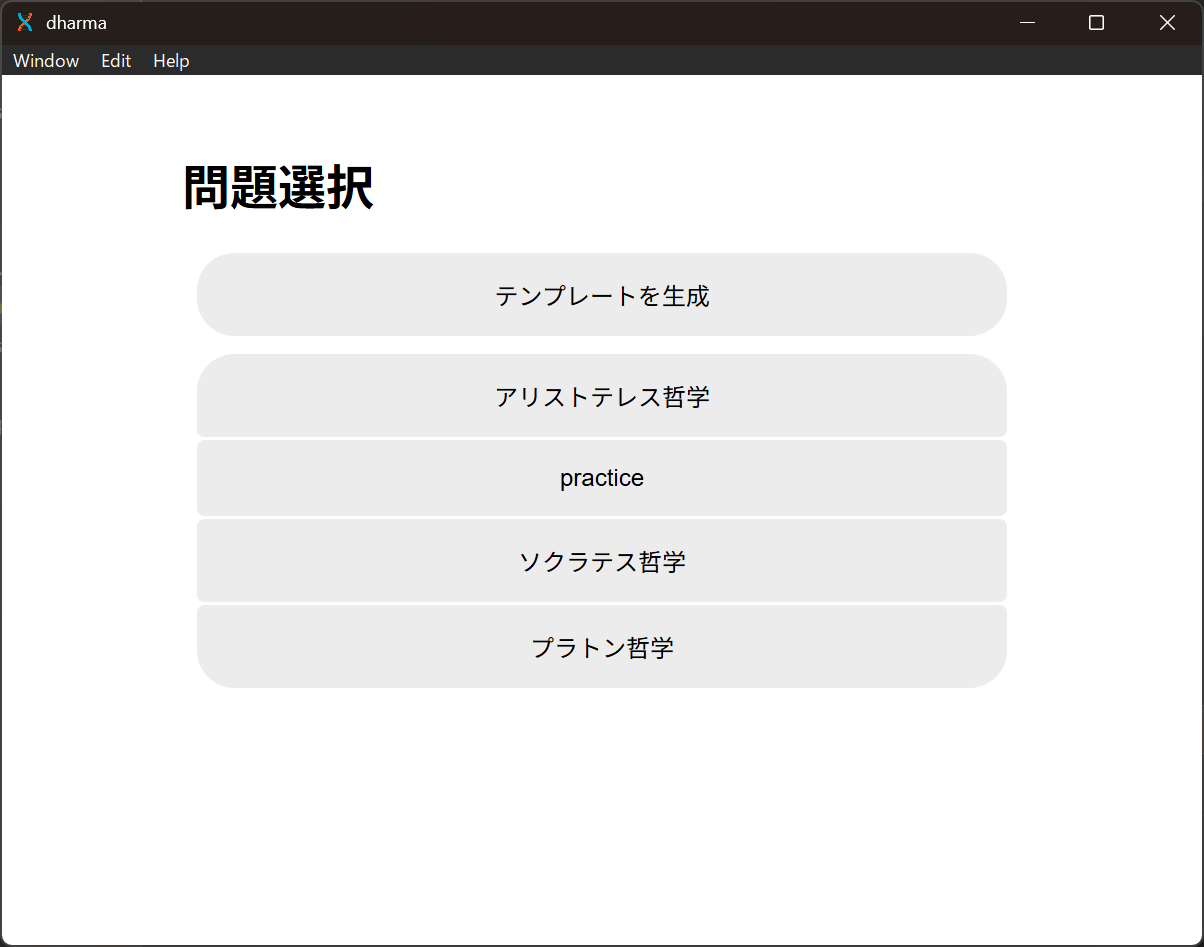
Task: Click the dharma title text
Action: click(76, 23)
